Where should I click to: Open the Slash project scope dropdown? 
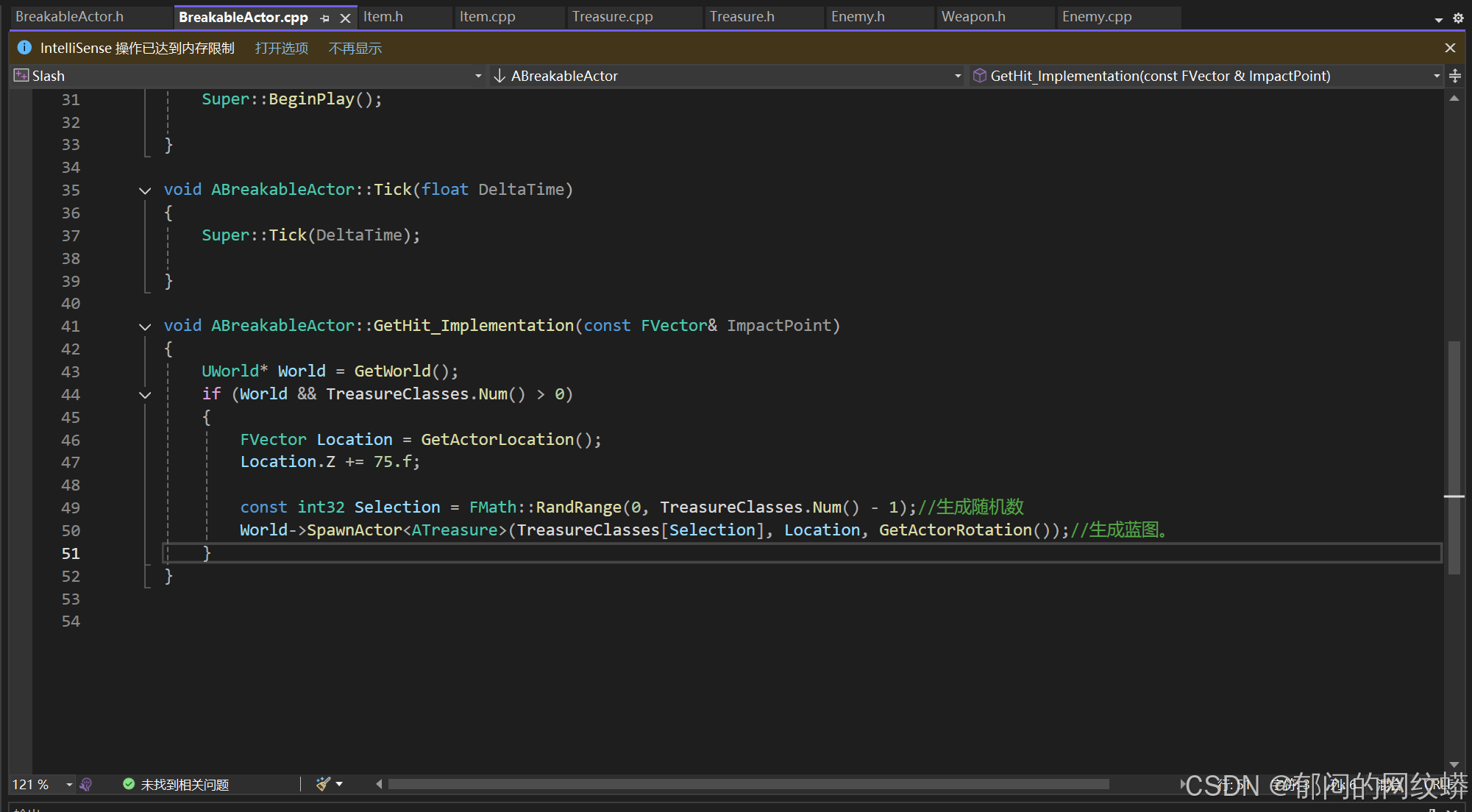point(477,76)
